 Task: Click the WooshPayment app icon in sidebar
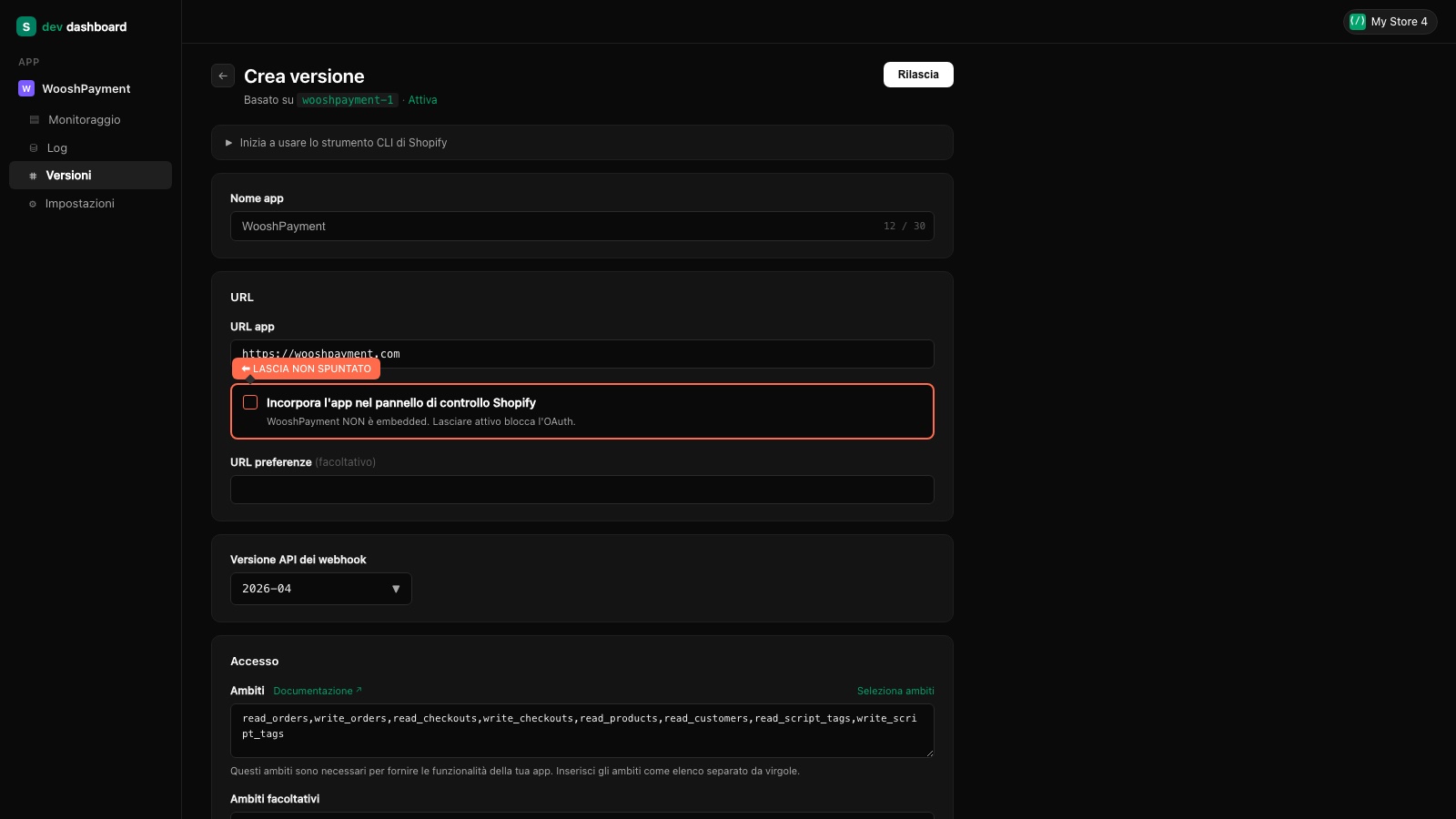point(26,88)
